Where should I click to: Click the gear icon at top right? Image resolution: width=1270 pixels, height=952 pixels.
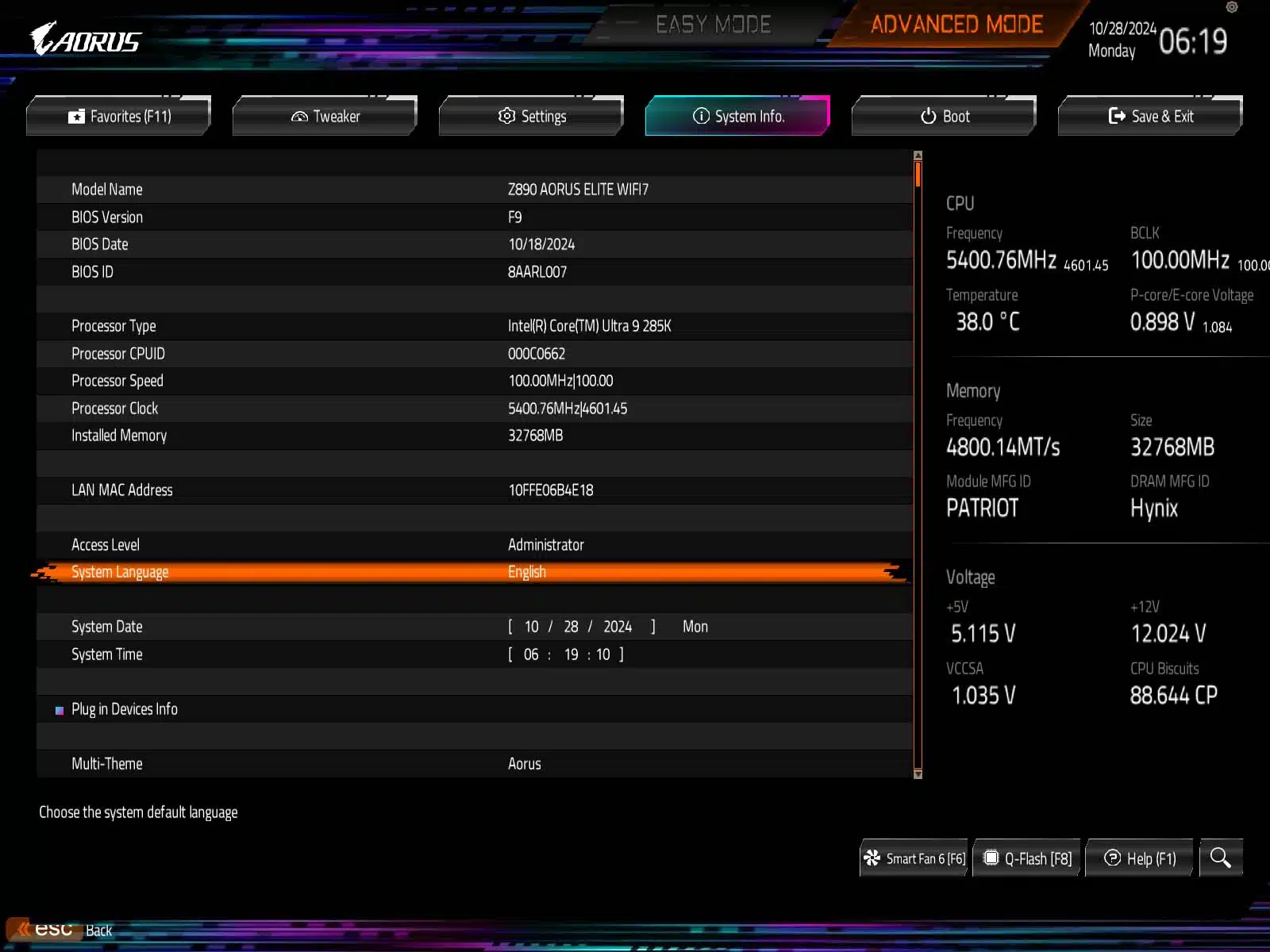tap(1232, 7)
